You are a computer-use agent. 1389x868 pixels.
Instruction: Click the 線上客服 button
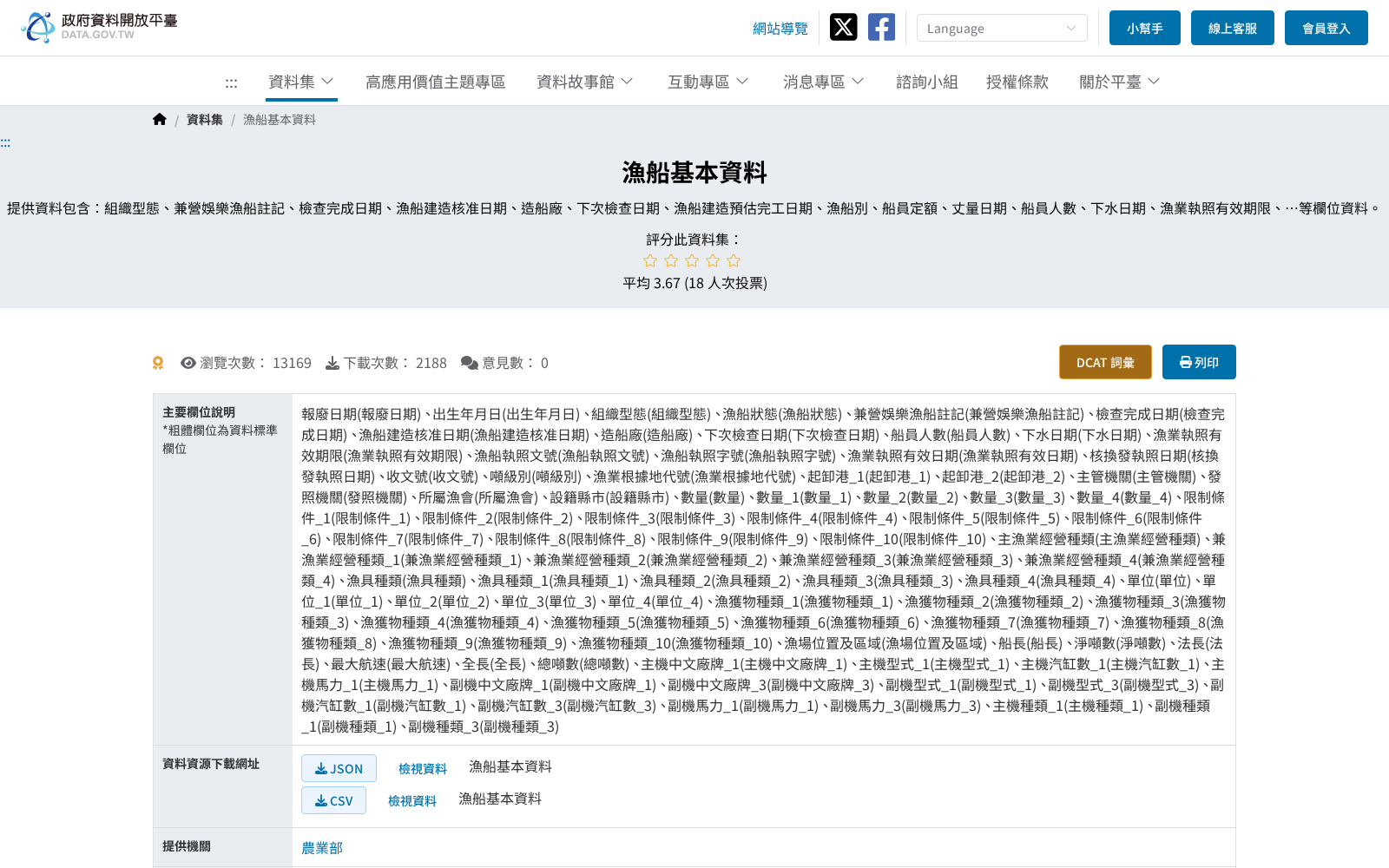1233,28
